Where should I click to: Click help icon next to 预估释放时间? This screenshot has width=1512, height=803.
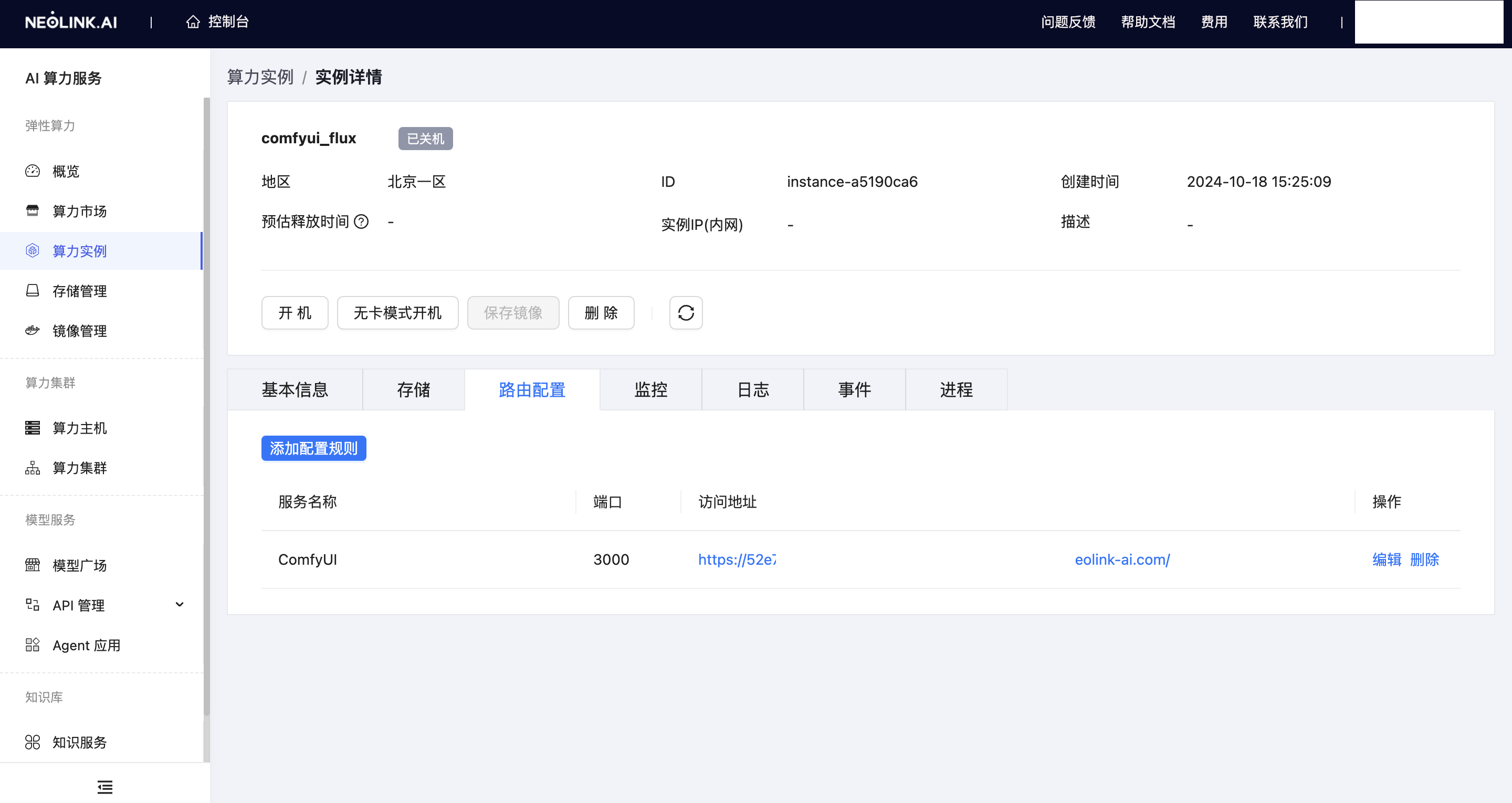pos(362,222)
